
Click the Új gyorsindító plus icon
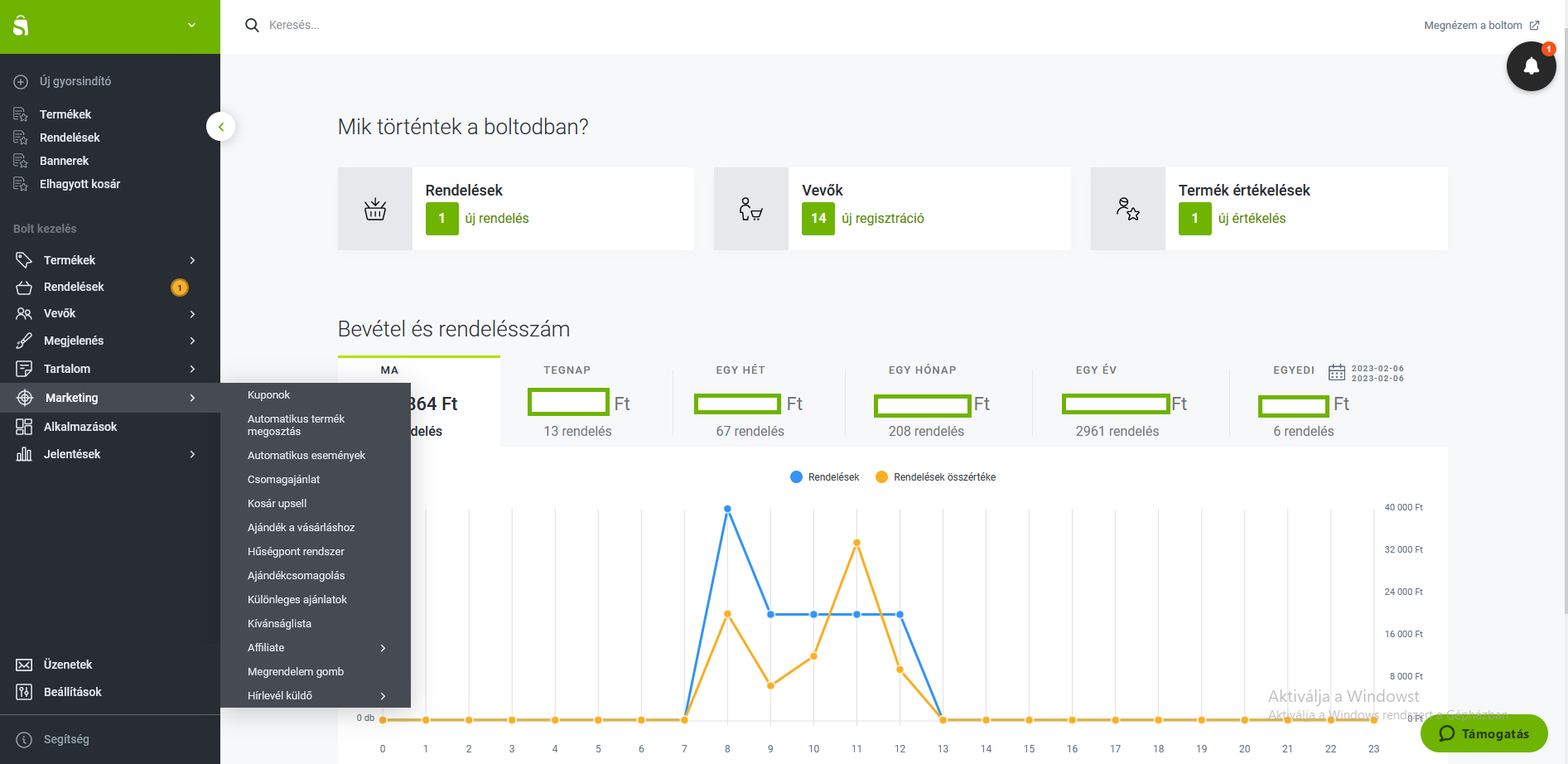tap(21, 81)
